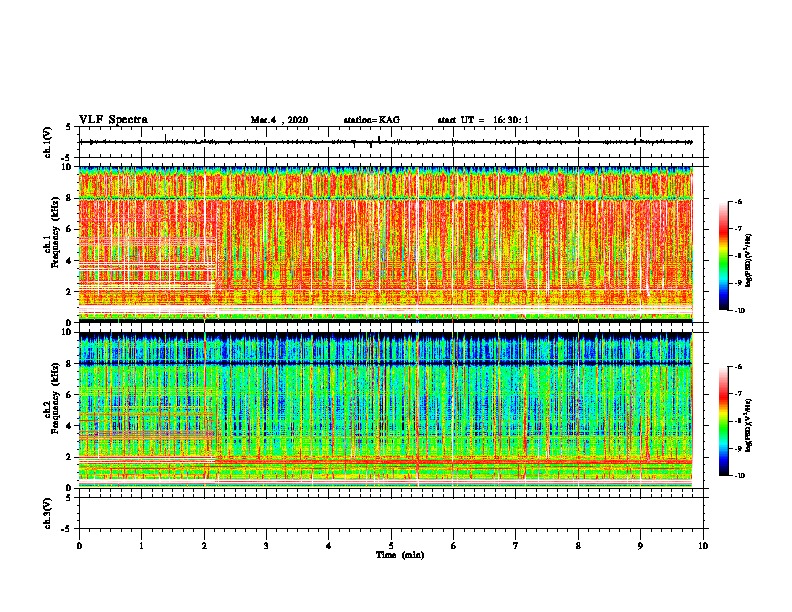The image size is (792, 612).
Task: Click the "10" tick on the time axis
Action: 703,546
